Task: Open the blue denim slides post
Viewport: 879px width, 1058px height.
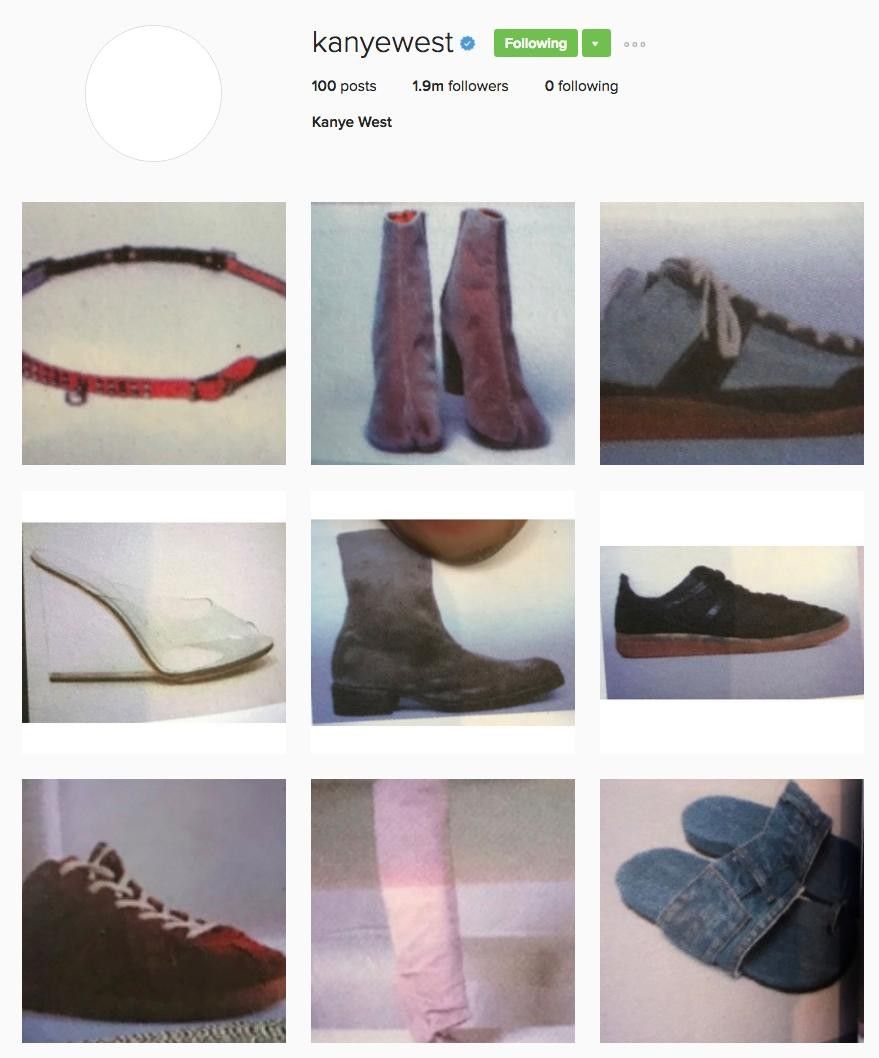Action: (x=732, y=911)
